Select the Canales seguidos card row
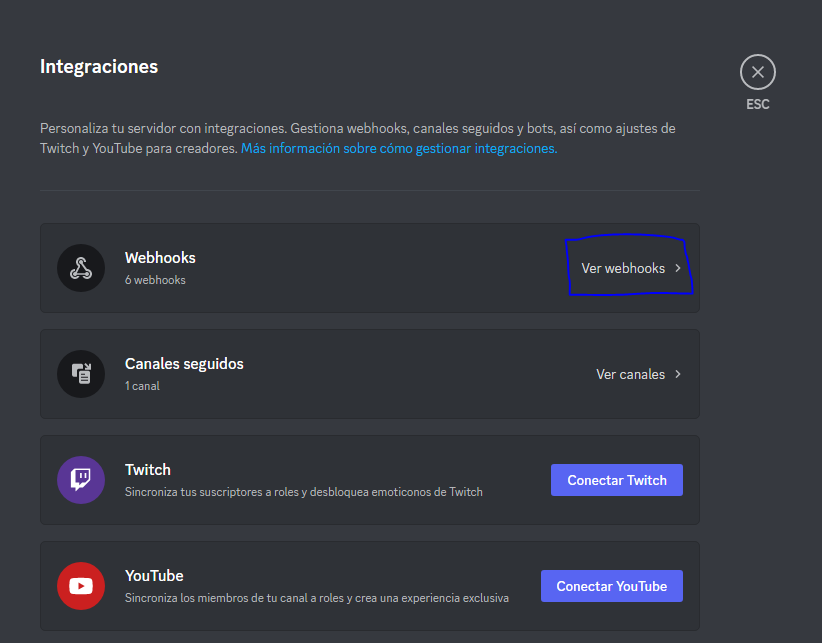822x643 pixels. (x=370, y=374)
